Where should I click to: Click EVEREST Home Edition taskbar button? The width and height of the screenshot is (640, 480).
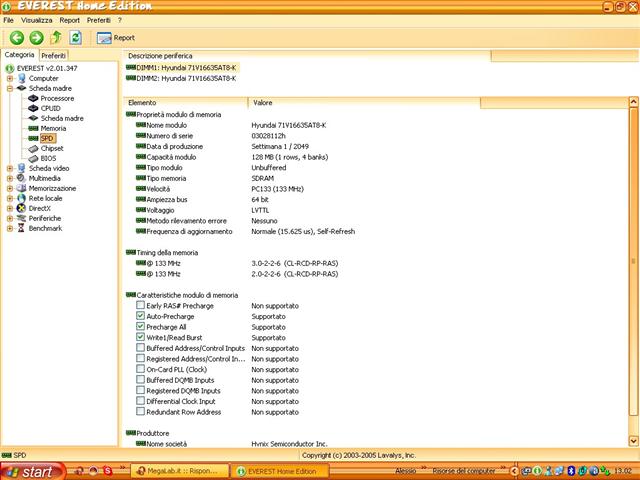click(280, 471)
